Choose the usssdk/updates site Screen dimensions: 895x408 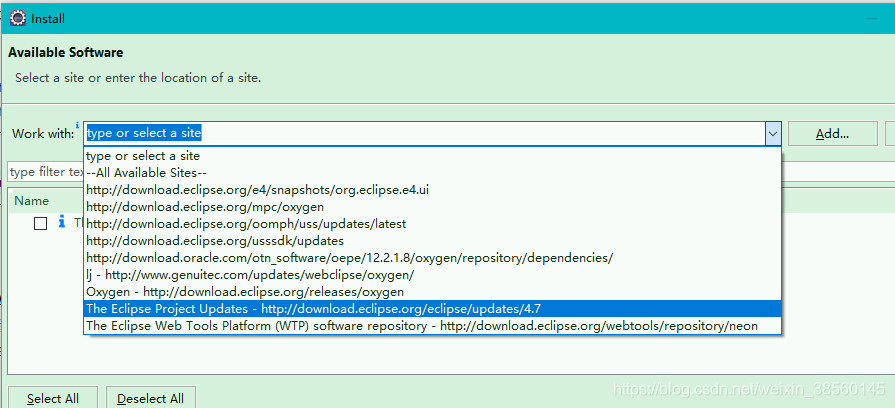click(433, 241)
